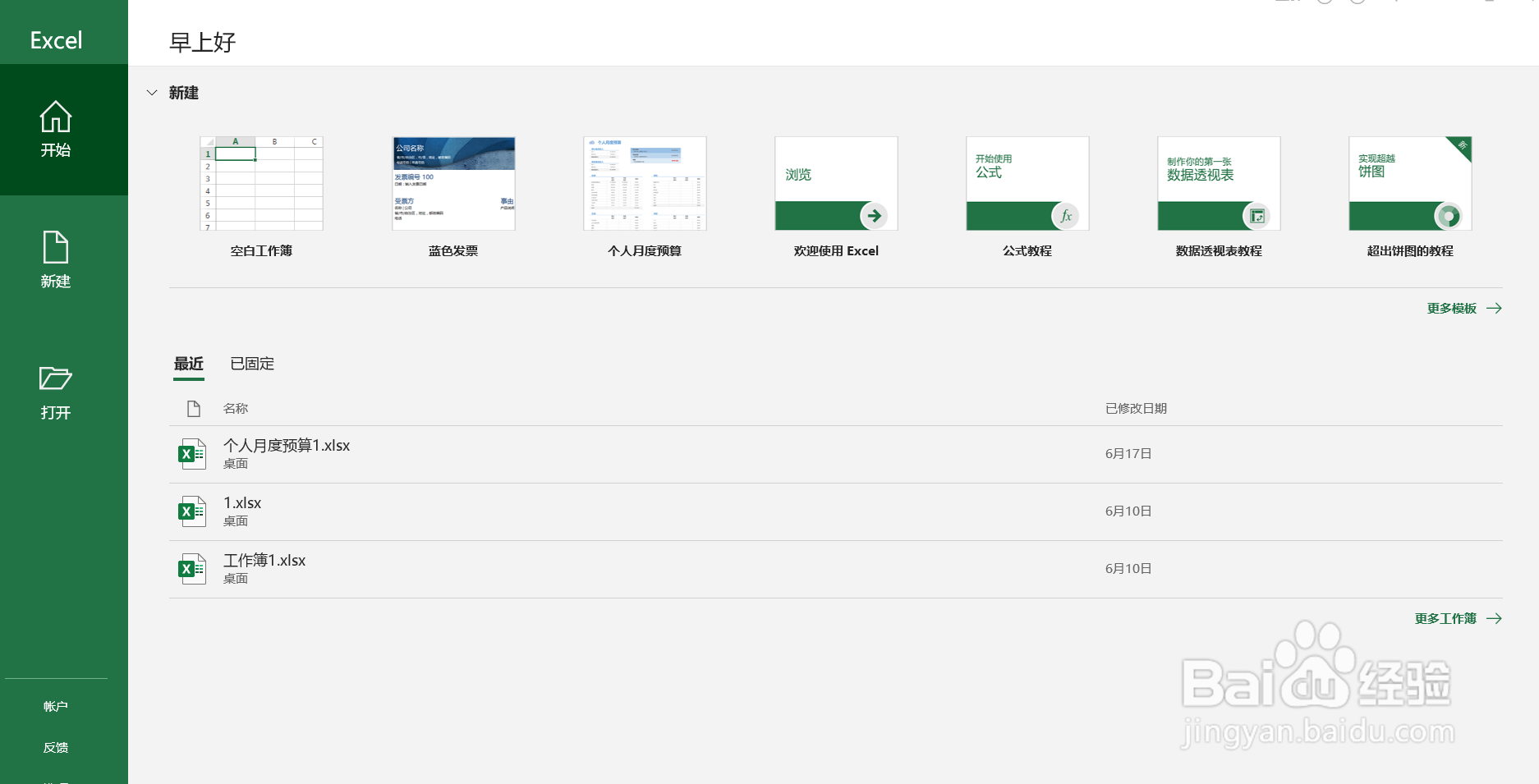Viewport: 1539px width, 784px height.
Task: Click the 6月17日 modified date
Action: click(x=1128, y=453)
